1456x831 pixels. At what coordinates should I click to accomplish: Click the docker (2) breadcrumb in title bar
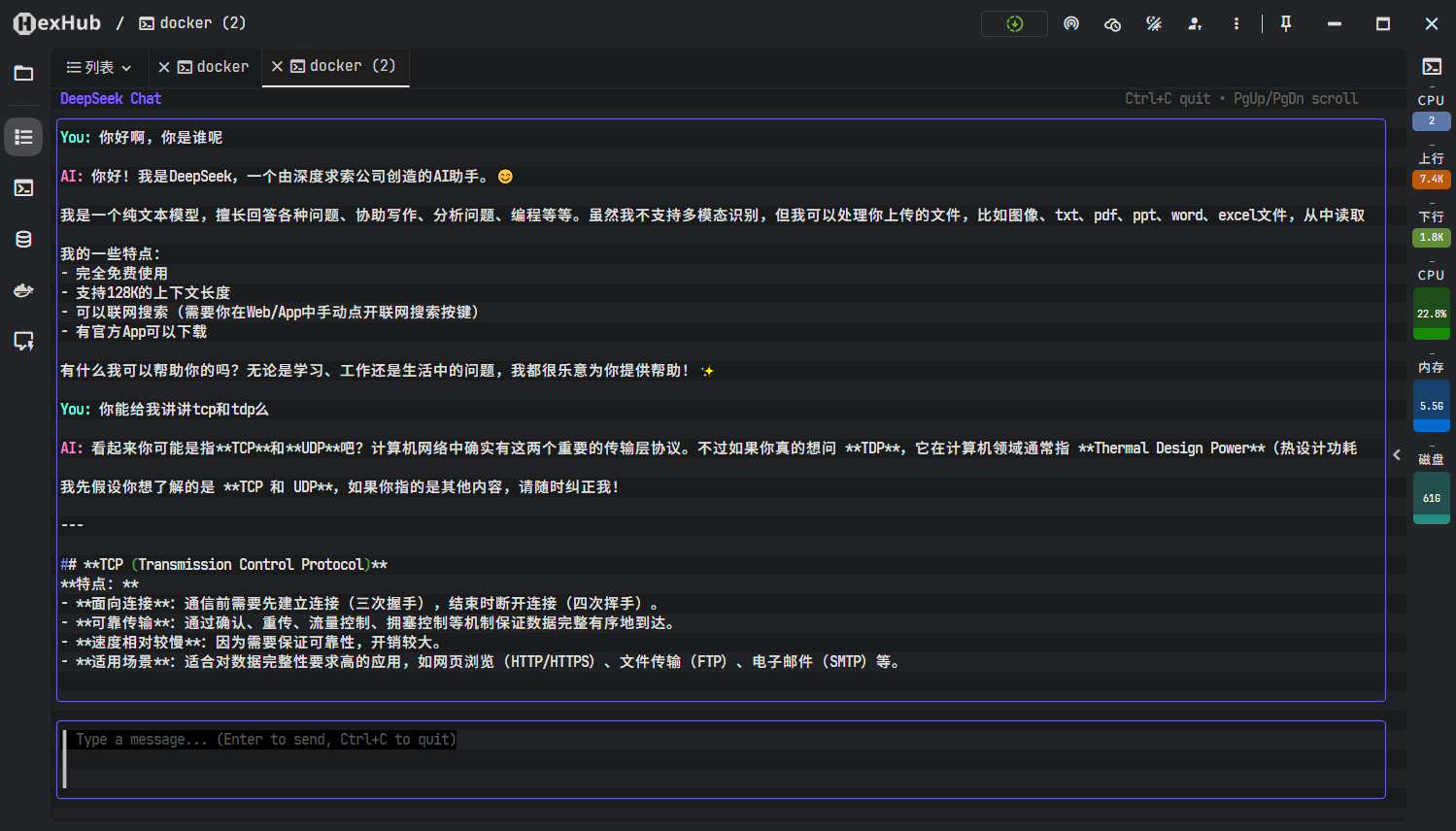tap(192, 23)
